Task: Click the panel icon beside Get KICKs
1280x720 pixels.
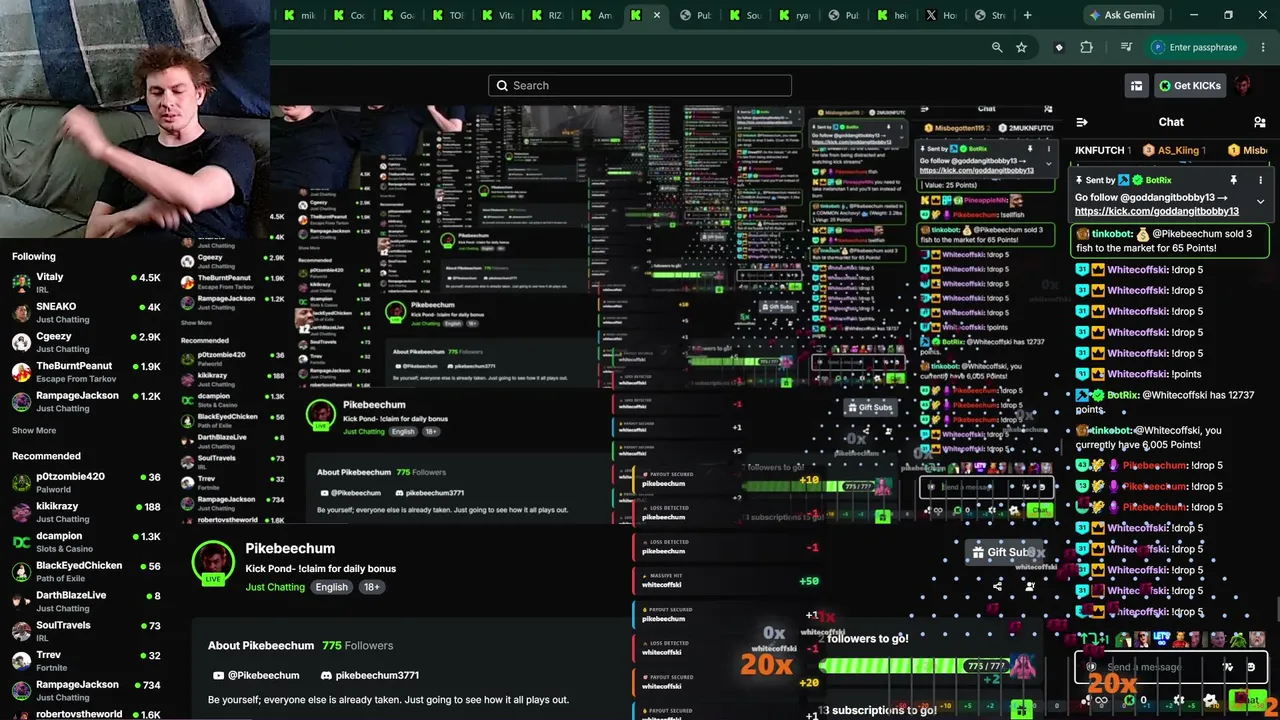Action: point(1136,86)
